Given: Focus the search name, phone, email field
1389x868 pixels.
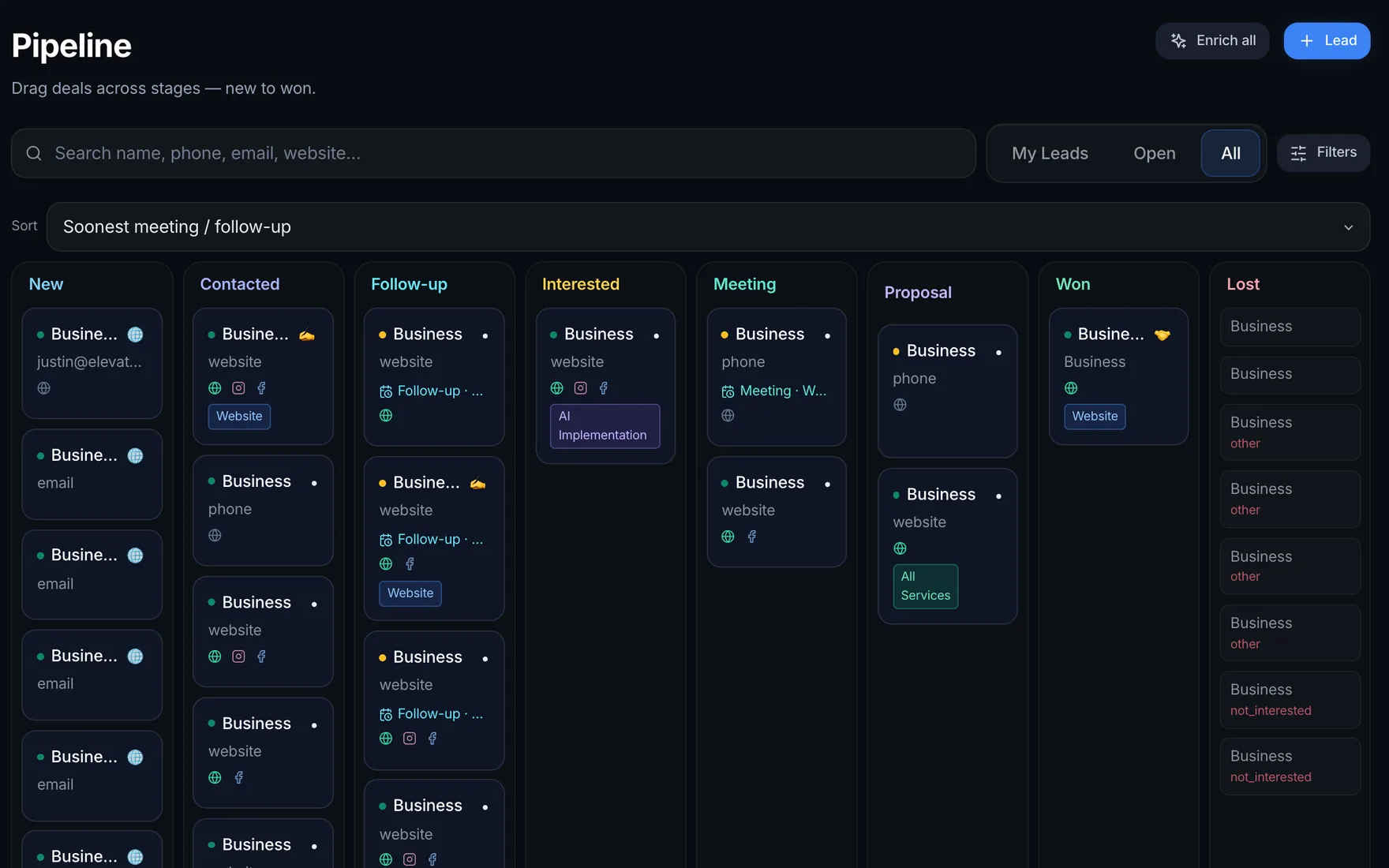Looking at the screenshot, I should (x=493, y=153).
